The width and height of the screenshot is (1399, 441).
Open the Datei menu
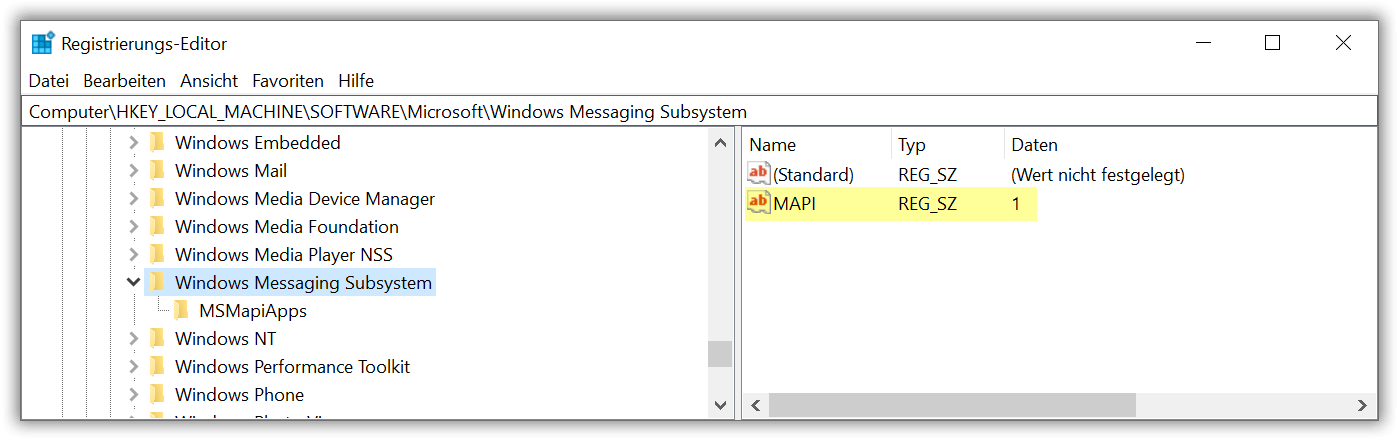coord(49,80)
